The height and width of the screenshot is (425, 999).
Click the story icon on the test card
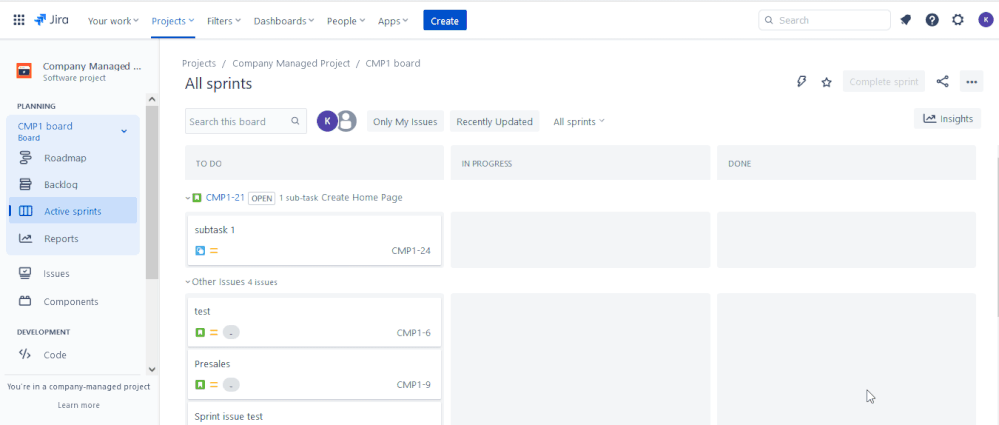pyautogui.click(x=200, y=333)
